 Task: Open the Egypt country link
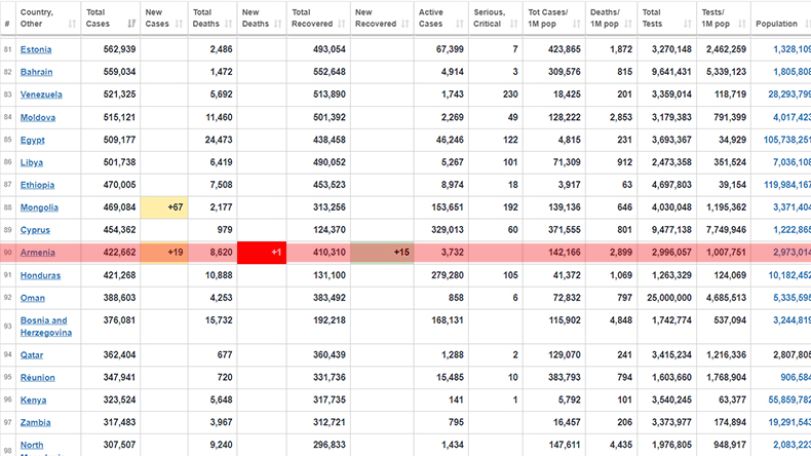[x=32, y=140]
